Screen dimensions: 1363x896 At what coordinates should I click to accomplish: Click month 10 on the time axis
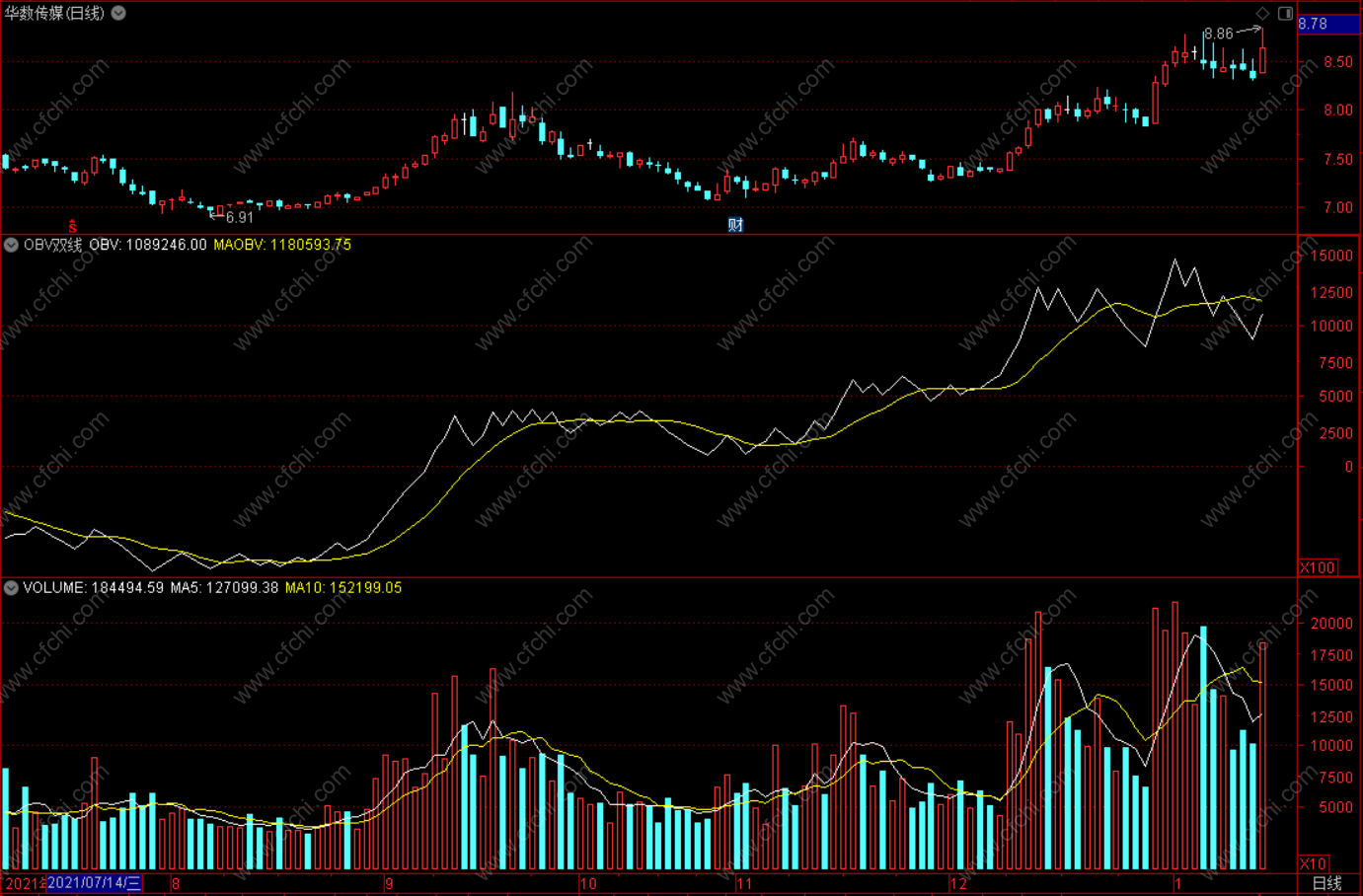[x=588, y=883]
